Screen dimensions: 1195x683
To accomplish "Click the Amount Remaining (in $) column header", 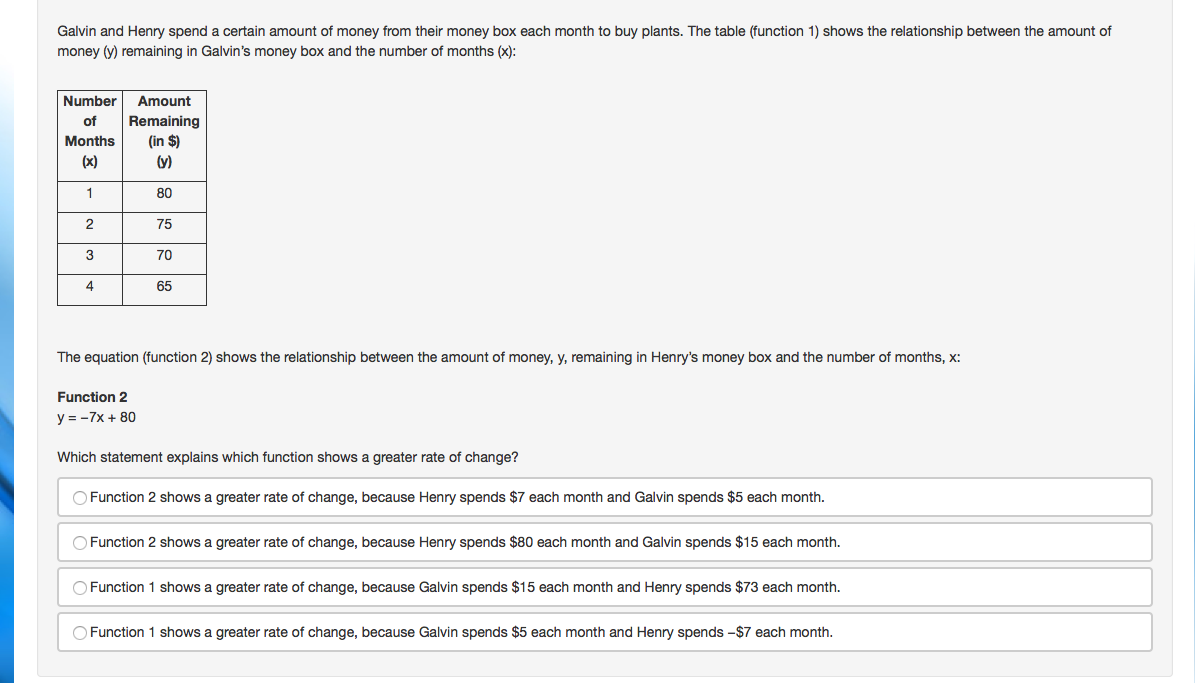I will (x=164, y=131).
